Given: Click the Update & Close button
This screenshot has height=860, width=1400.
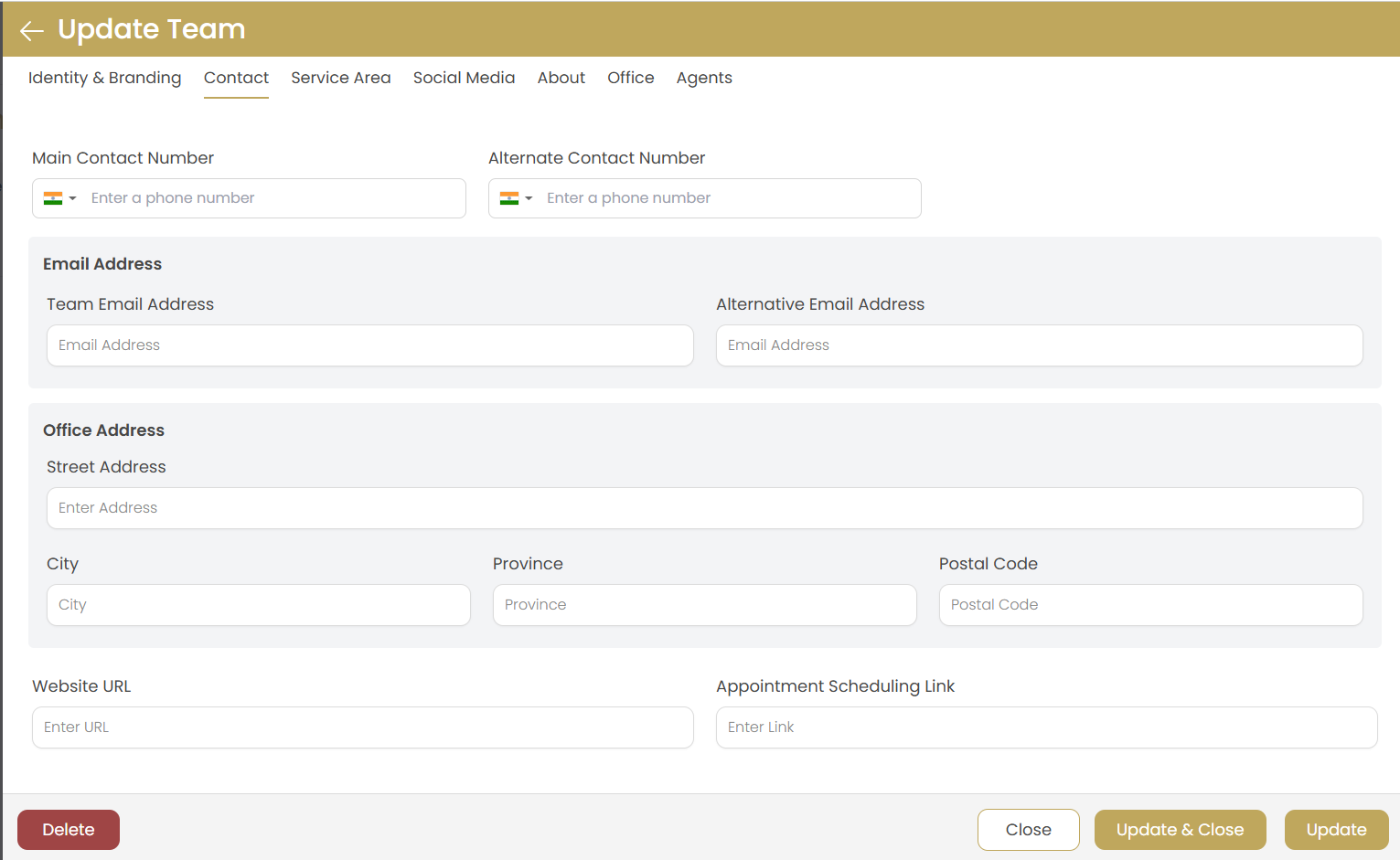Looking at the screenshot, I should pyautogui.click(x=1180, y=829).
